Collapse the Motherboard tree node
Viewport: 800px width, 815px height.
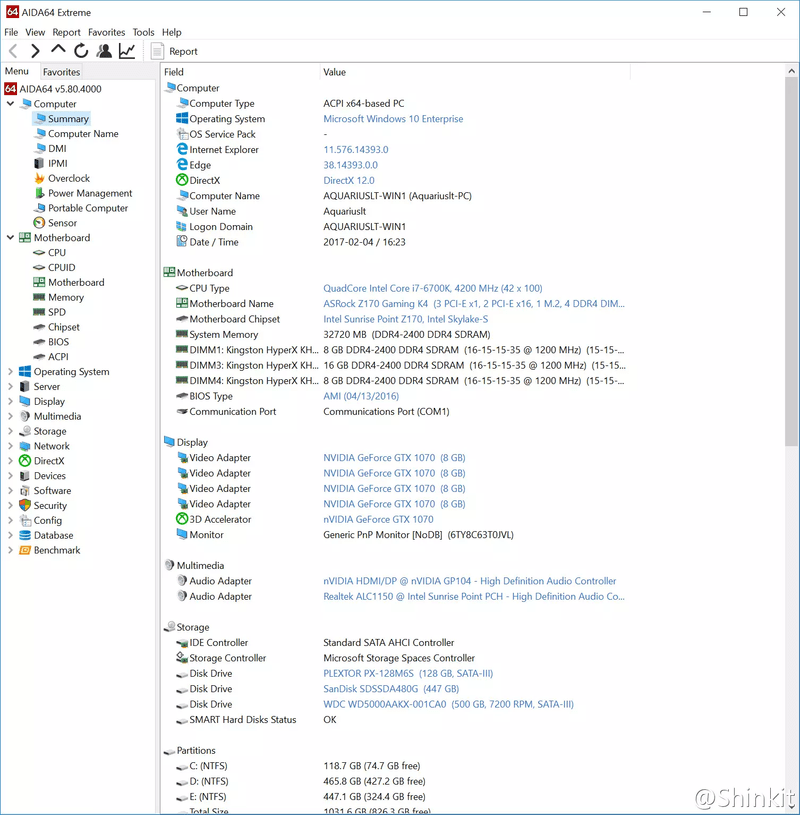click(x=11, y=238)
